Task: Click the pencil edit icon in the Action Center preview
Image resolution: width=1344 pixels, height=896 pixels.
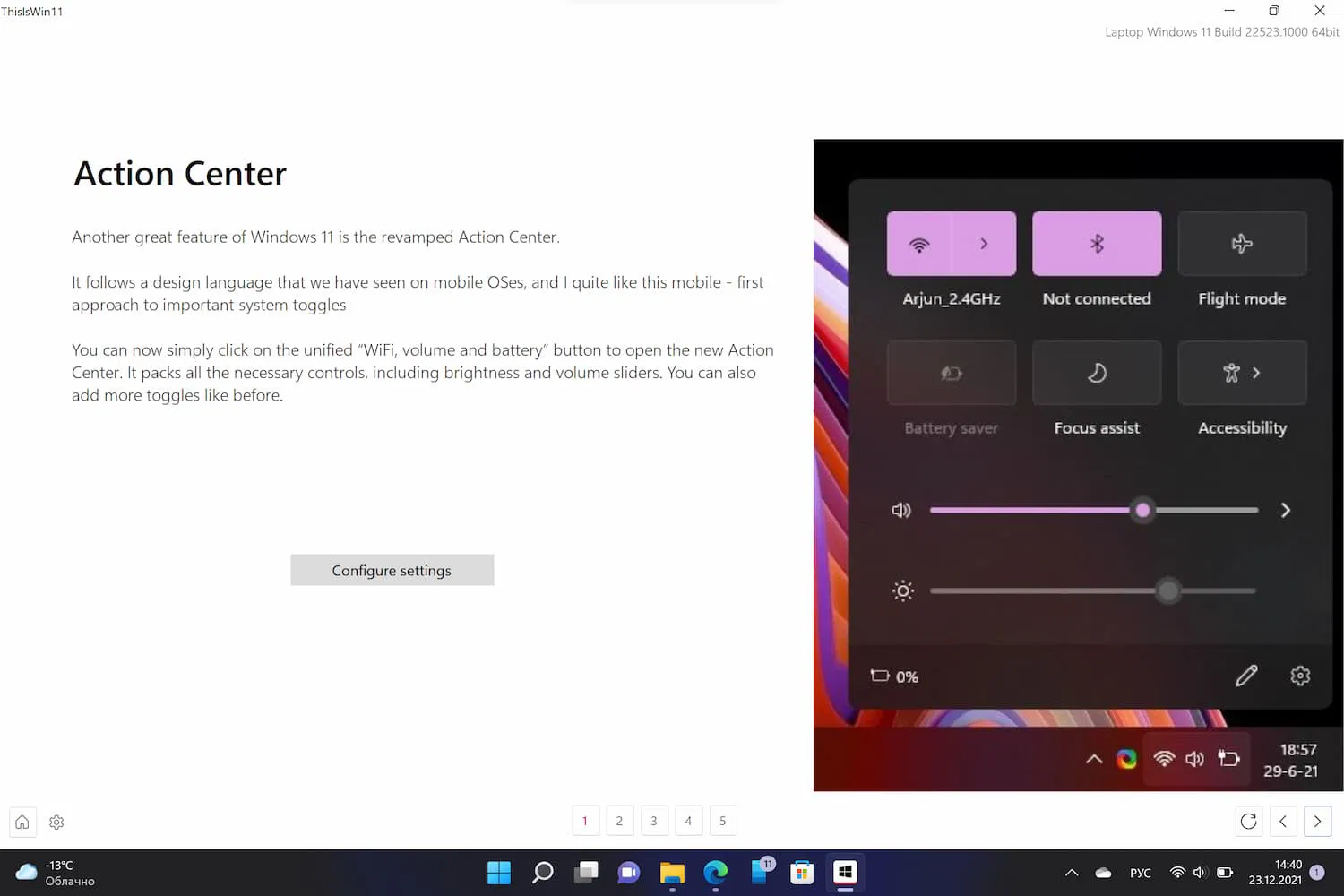Action: 1246,676
